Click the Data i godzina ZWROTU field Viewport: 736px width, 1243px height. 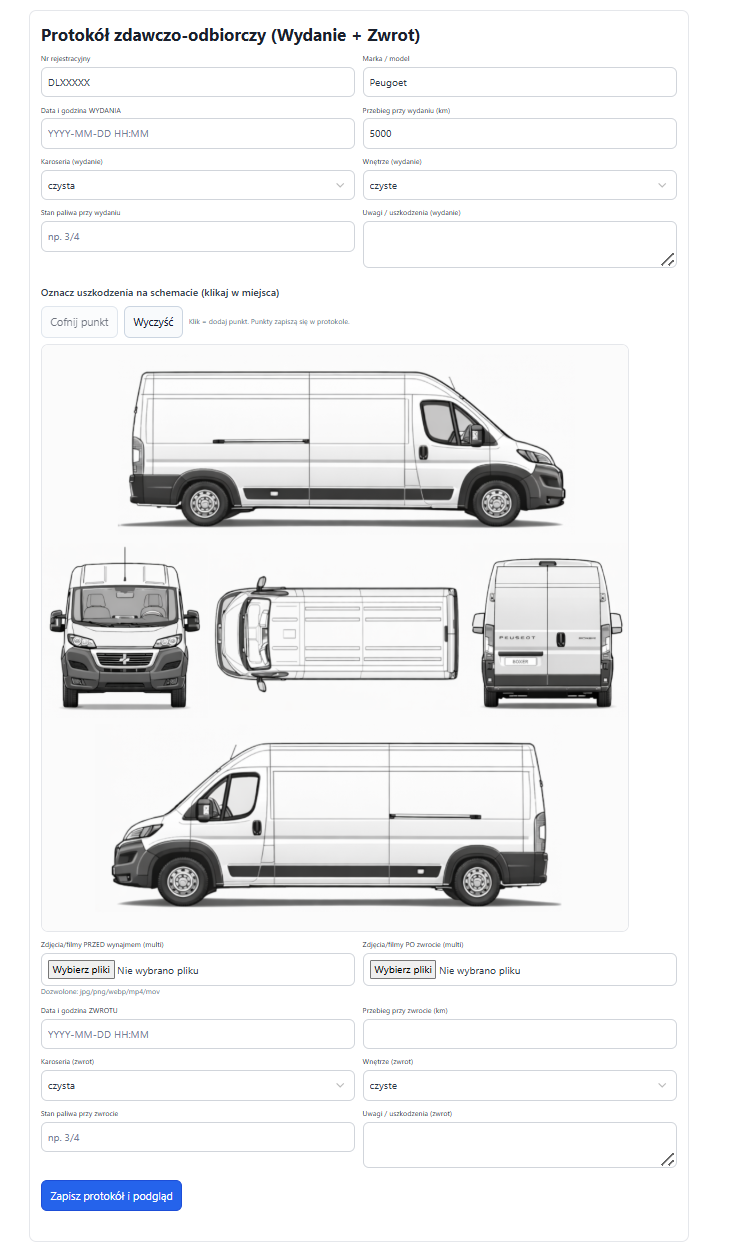(198, 1034)
